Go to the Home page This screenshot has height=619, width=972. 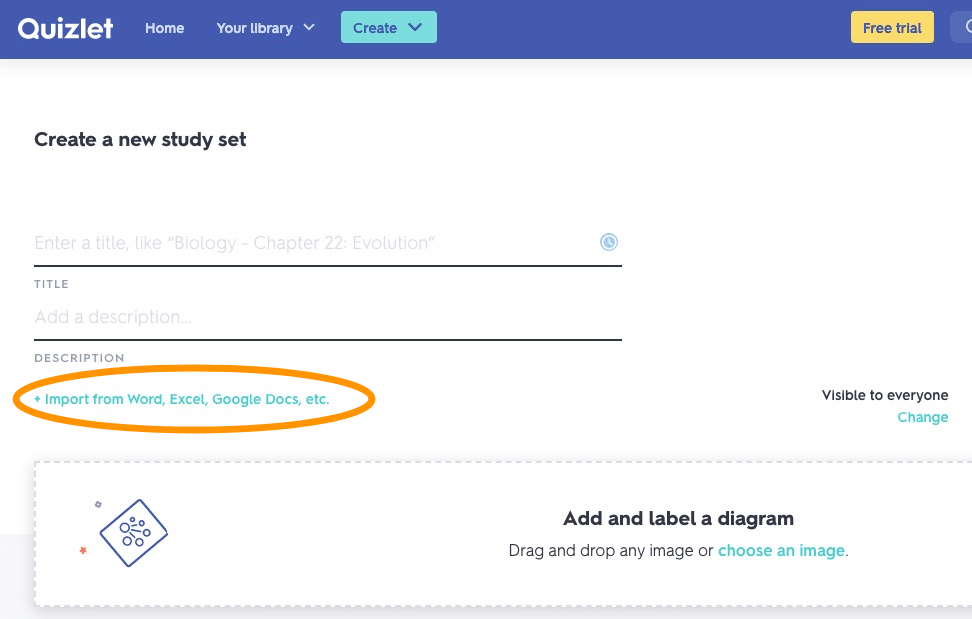click(164, 28)
